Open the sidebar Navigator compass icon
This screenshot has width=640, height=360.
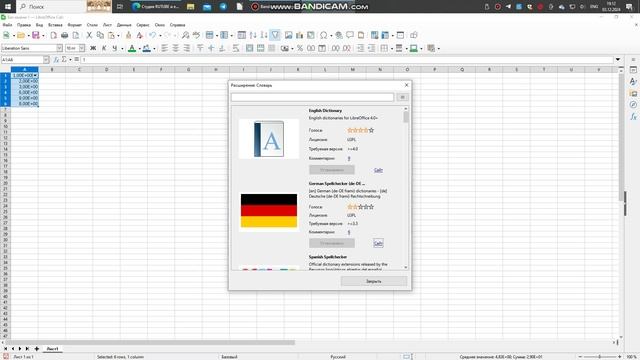(x=633, y=105)
